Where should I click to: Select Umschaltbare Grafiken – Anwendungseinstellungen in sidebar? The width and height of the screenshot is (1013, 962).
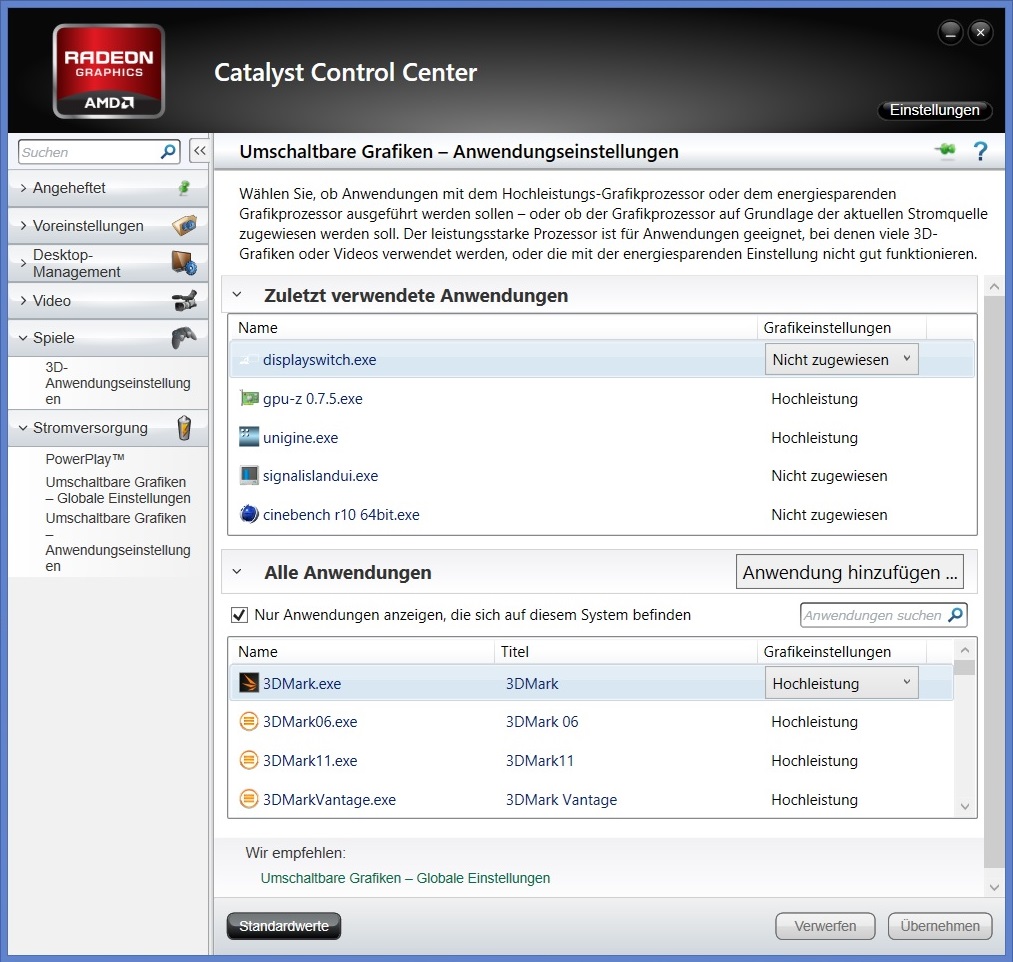tap(118, 542)
